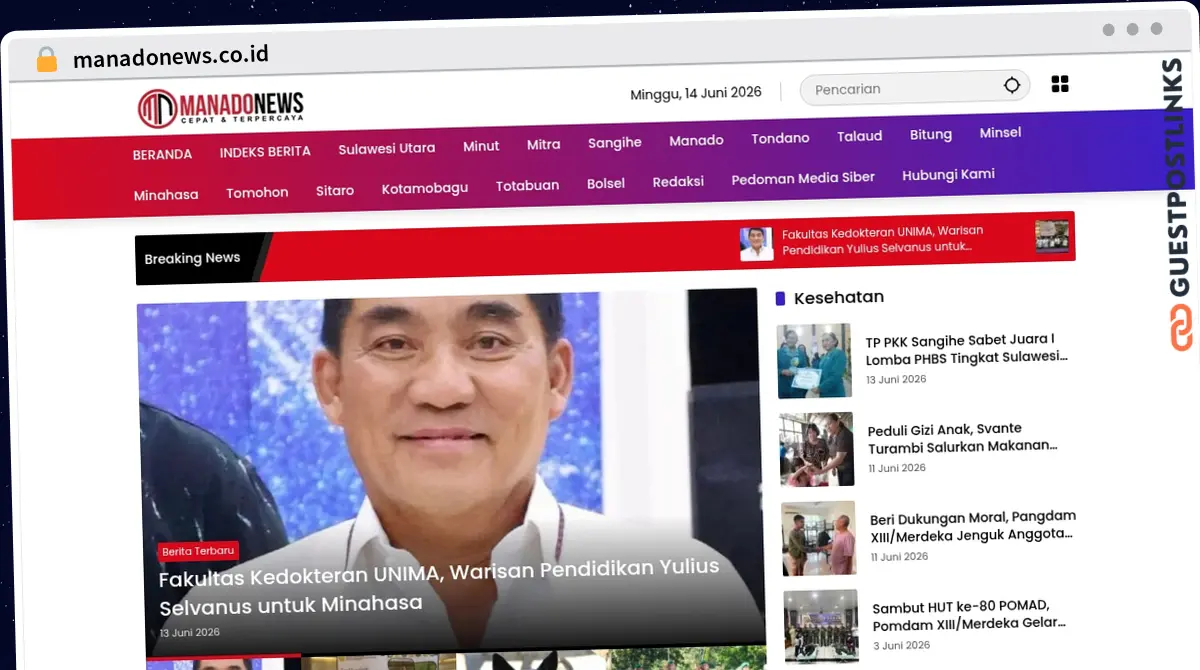
Task: Click the TP PKK Sangihe article thumbnail
Action: 814,360
